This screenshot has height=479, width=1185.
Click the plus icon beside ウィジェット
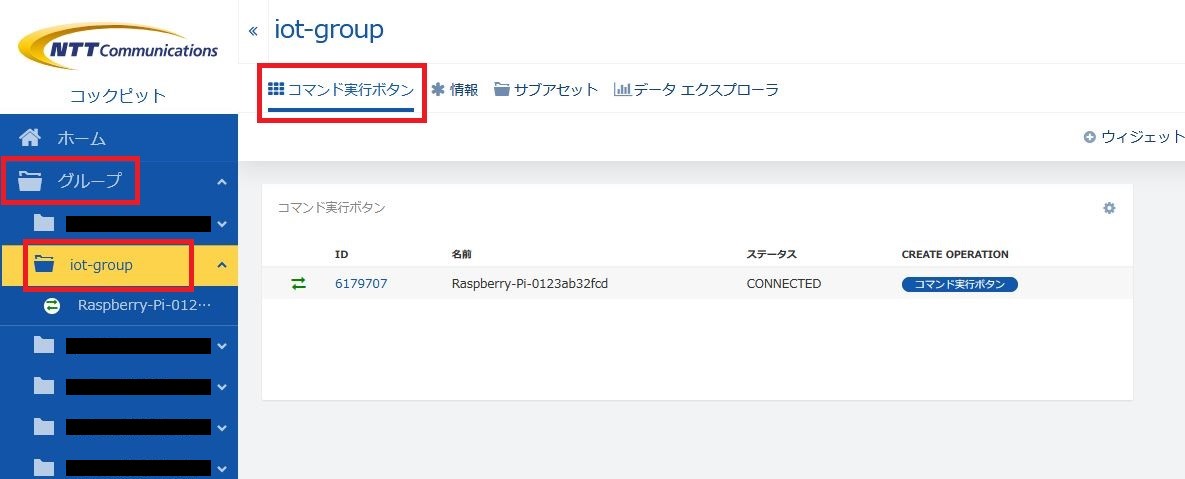coord(1090,138)
